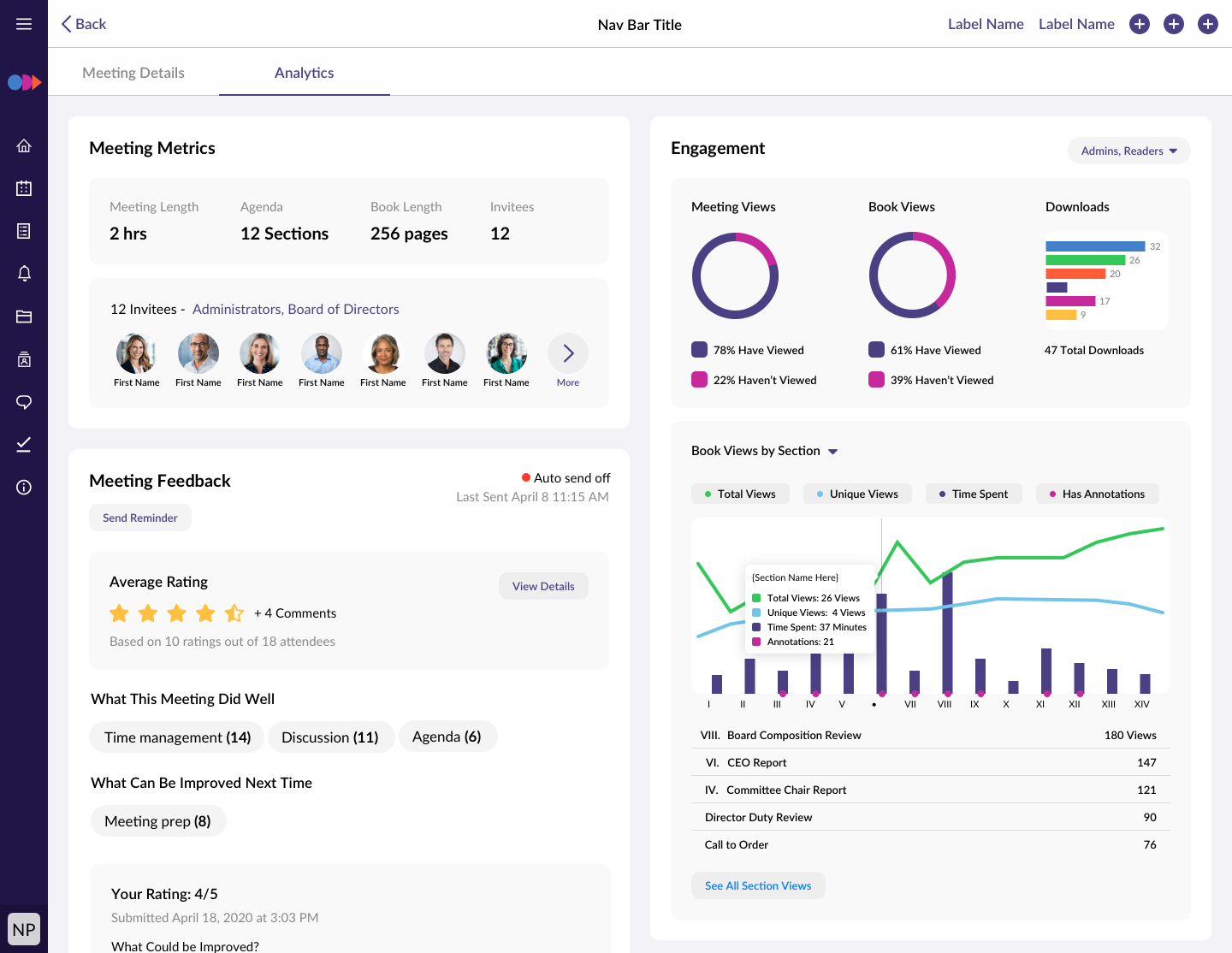Select the Time management (14) tag

point(177,737)
